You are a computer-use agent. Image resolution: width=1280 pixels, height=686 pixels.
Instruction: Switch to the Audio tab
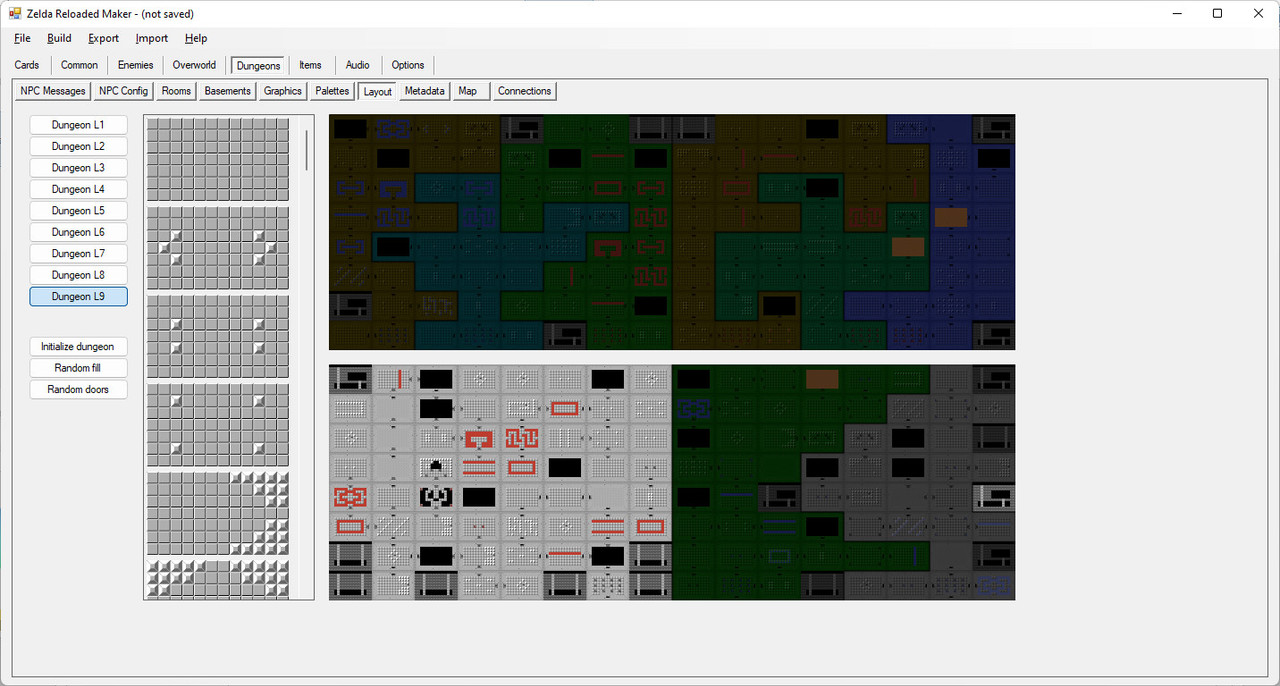pos(357,65)
